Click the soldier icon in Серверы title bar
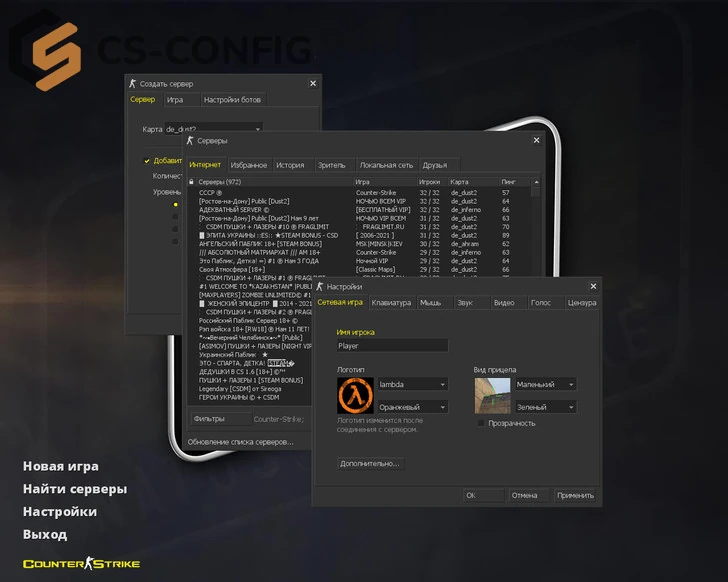Screen dimensions: 728x582 pos(190,141)
